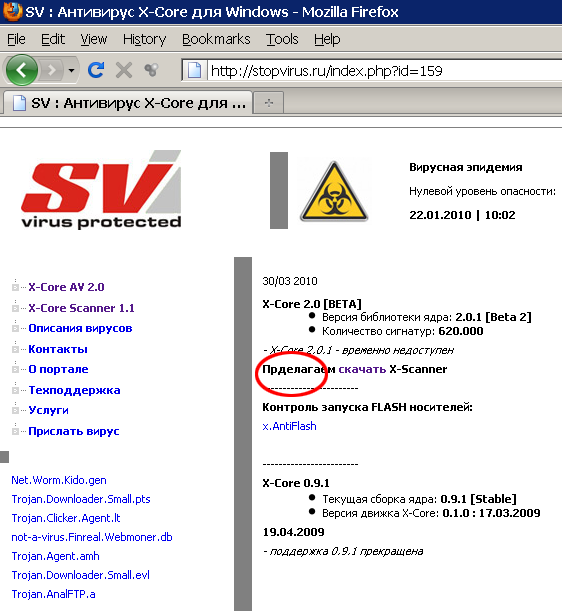The height and width of the screenshot is (611, 562).
Task: Open the Bookmarks menu
Action: click(216, 39)
